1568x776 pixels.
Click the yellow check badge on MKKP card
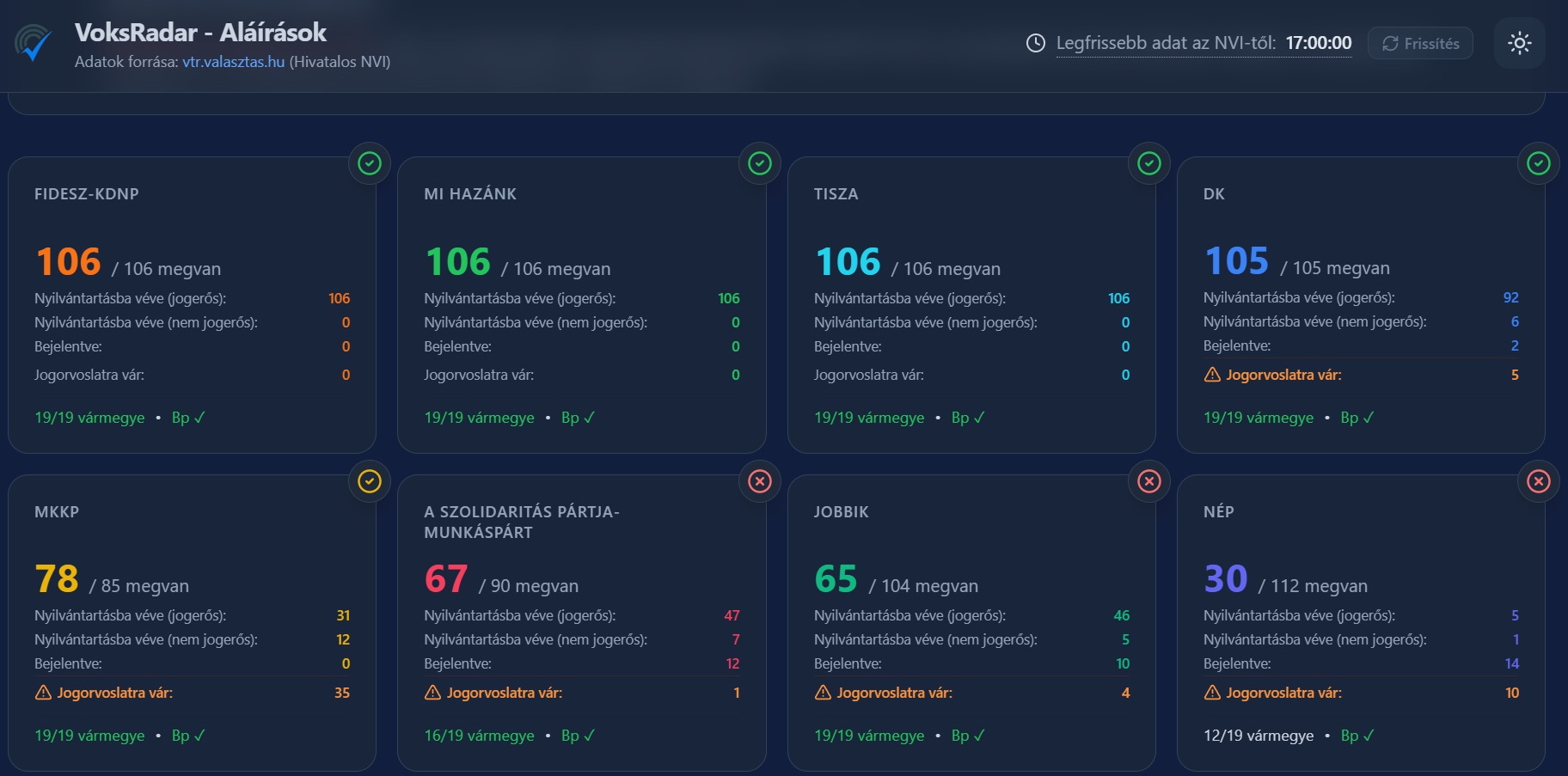click(x=370, y=481)
